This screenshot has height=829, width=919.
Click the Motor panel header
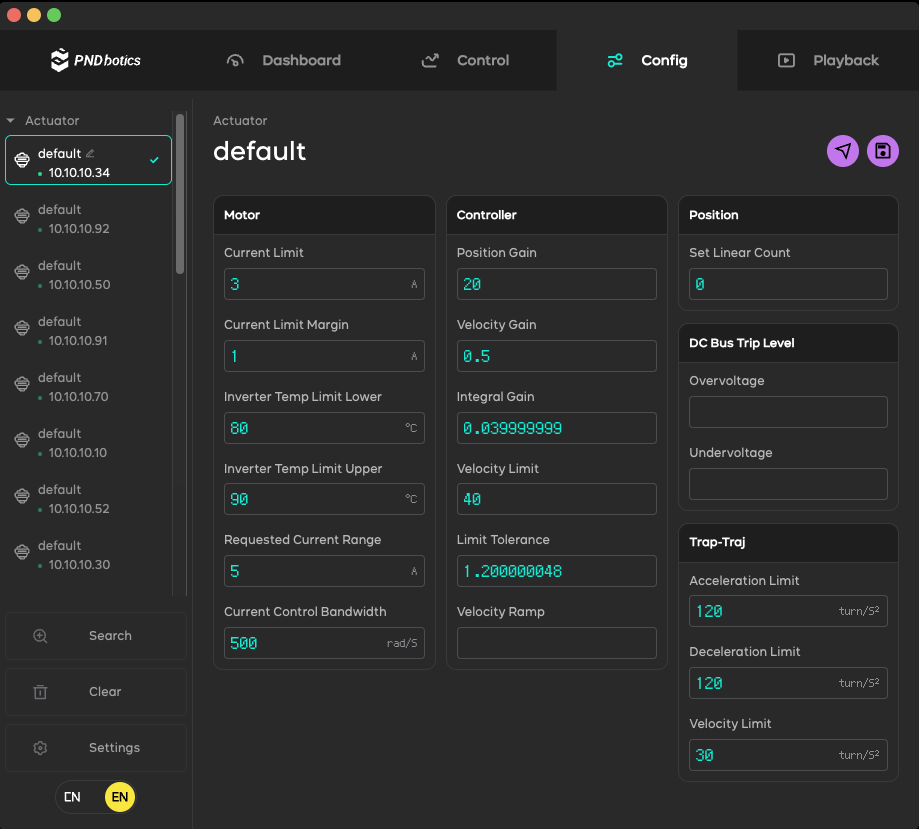tap(324, 215)
